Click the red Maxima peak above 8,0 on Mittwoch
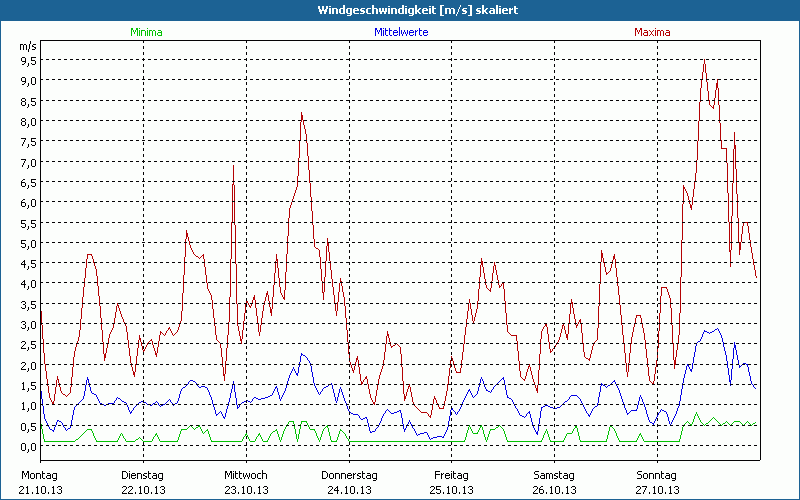Image resolution: width=800 pixels, height=500 pixels. (302, 114)
